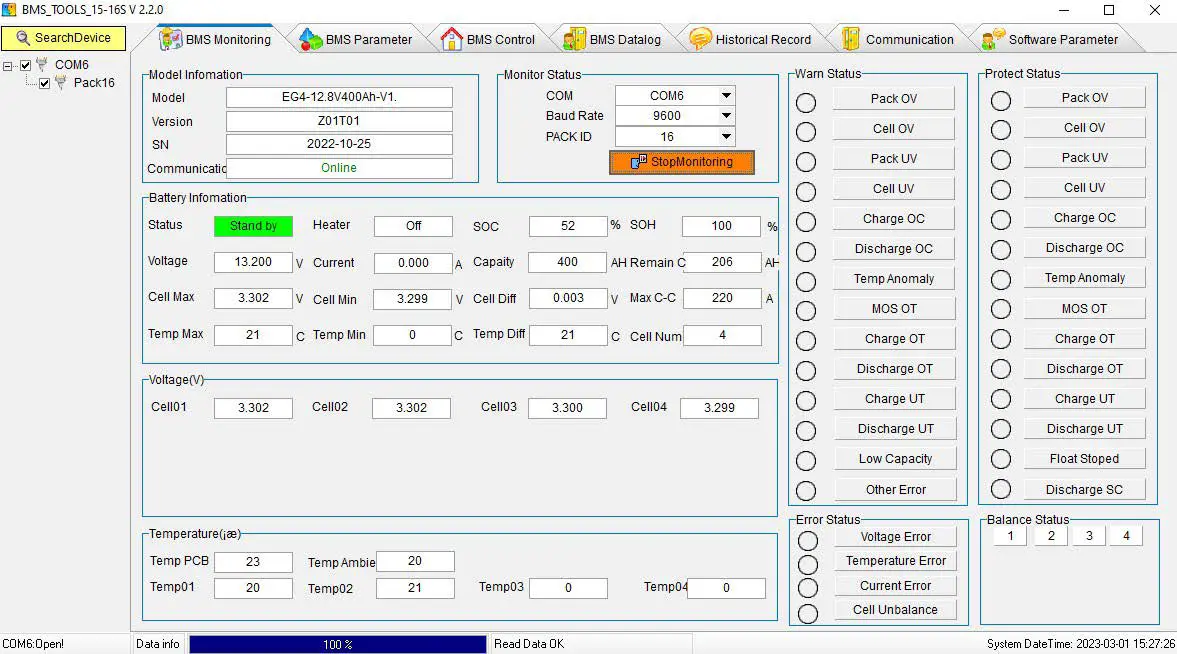Open the COM port dropdown
Screen dimensions: 1177x654
click(x=726, y=96)
